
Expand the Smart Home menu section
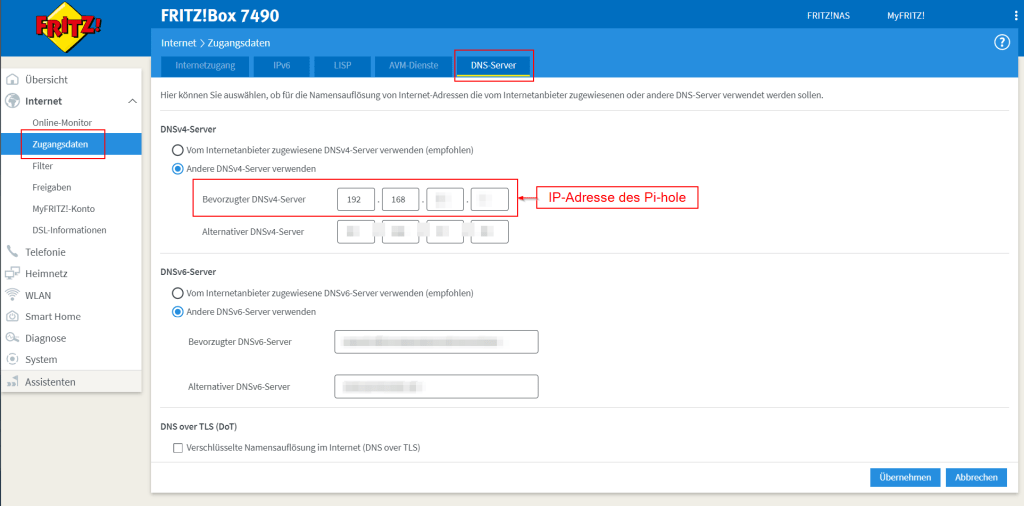(x=52, y=317)
